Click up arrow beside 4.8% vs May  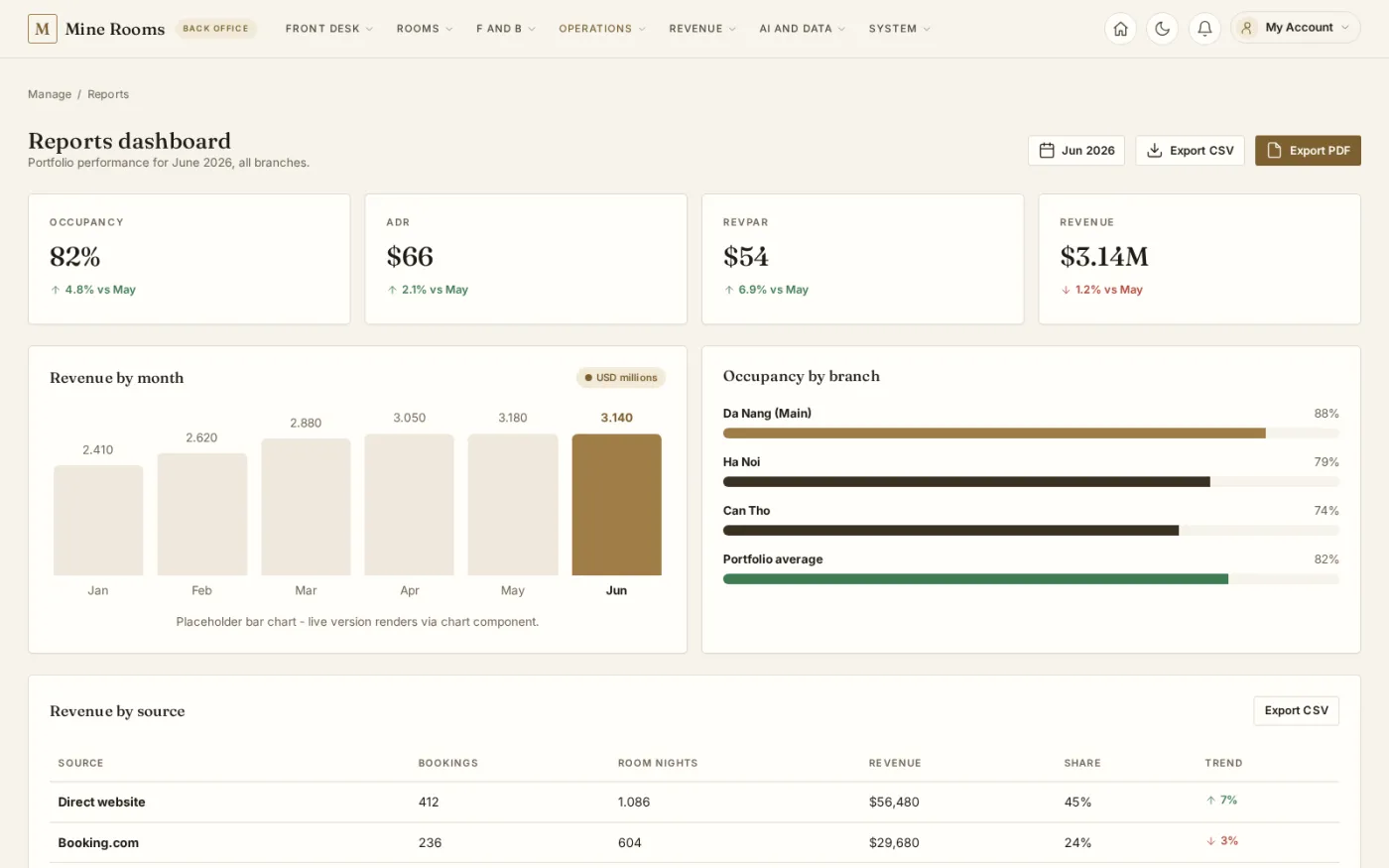coord(56,290)
